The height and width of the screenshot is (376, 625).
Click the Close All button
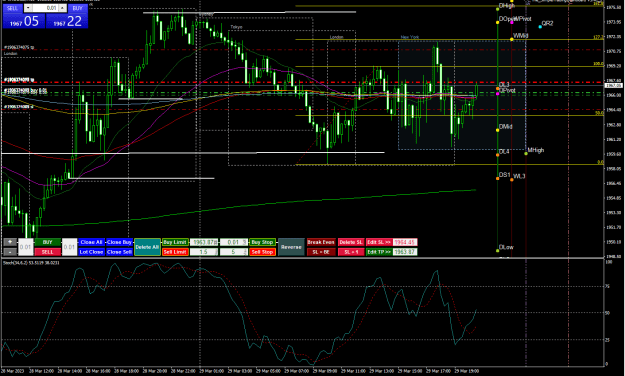coord(91,242)
